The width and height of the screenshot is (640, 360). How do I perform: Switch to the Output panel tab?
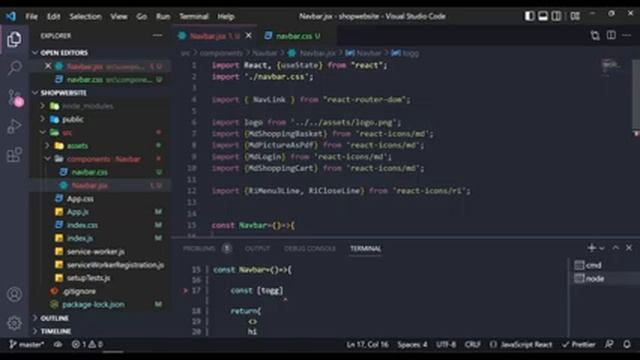[x=258, y=248]
